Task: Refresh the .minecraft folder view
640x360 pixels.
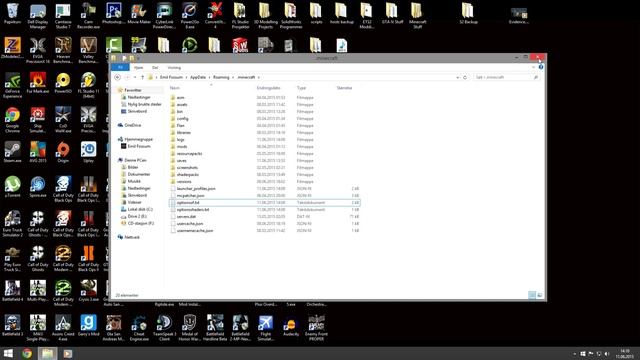Action: (465, 77)
